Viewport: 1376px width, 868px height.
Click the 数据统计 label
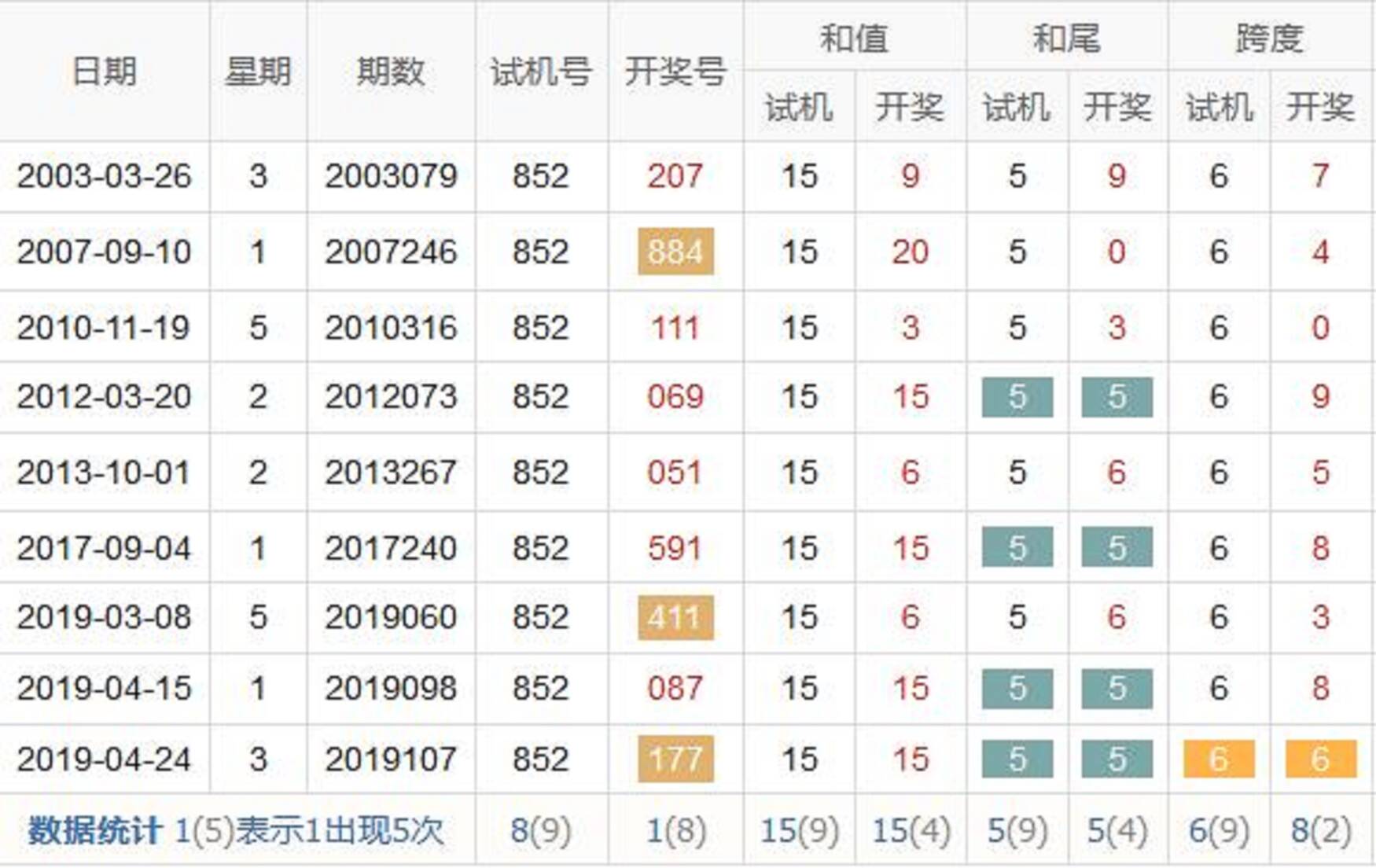(94, 830)
